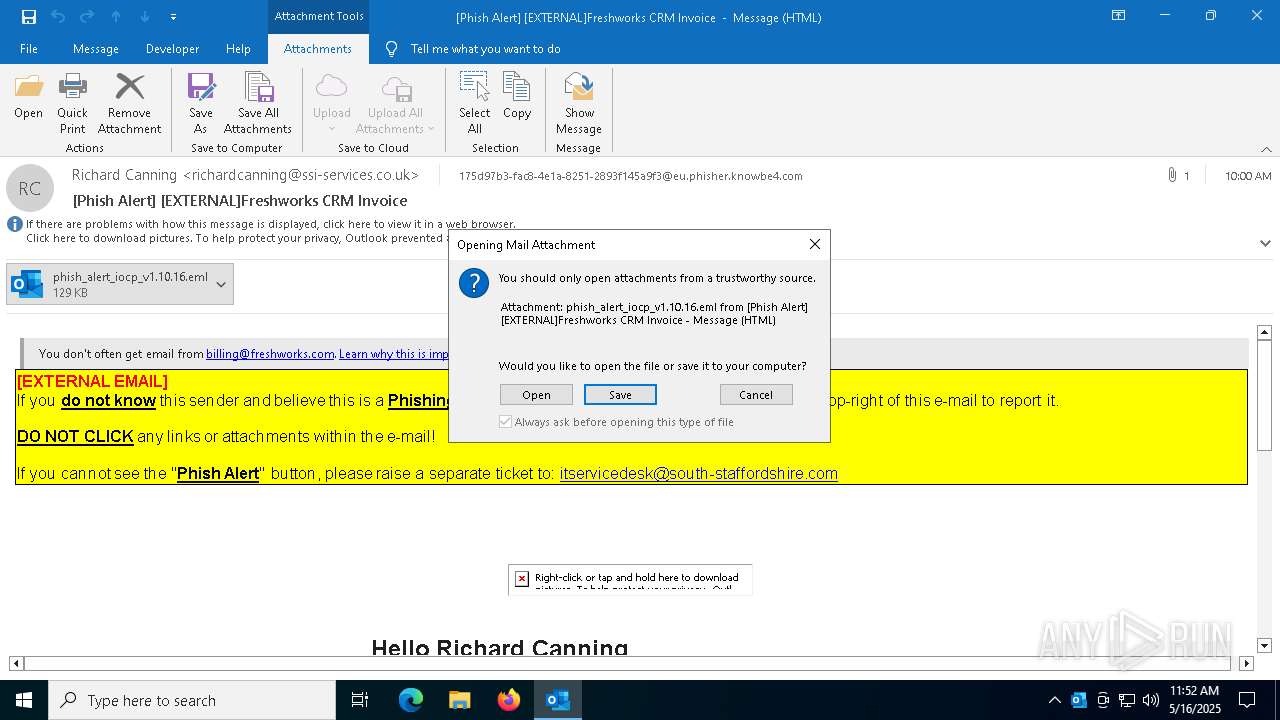Click Previous Item up arrow
This screenshot has width=1280, height=720.
coord(116,17)
